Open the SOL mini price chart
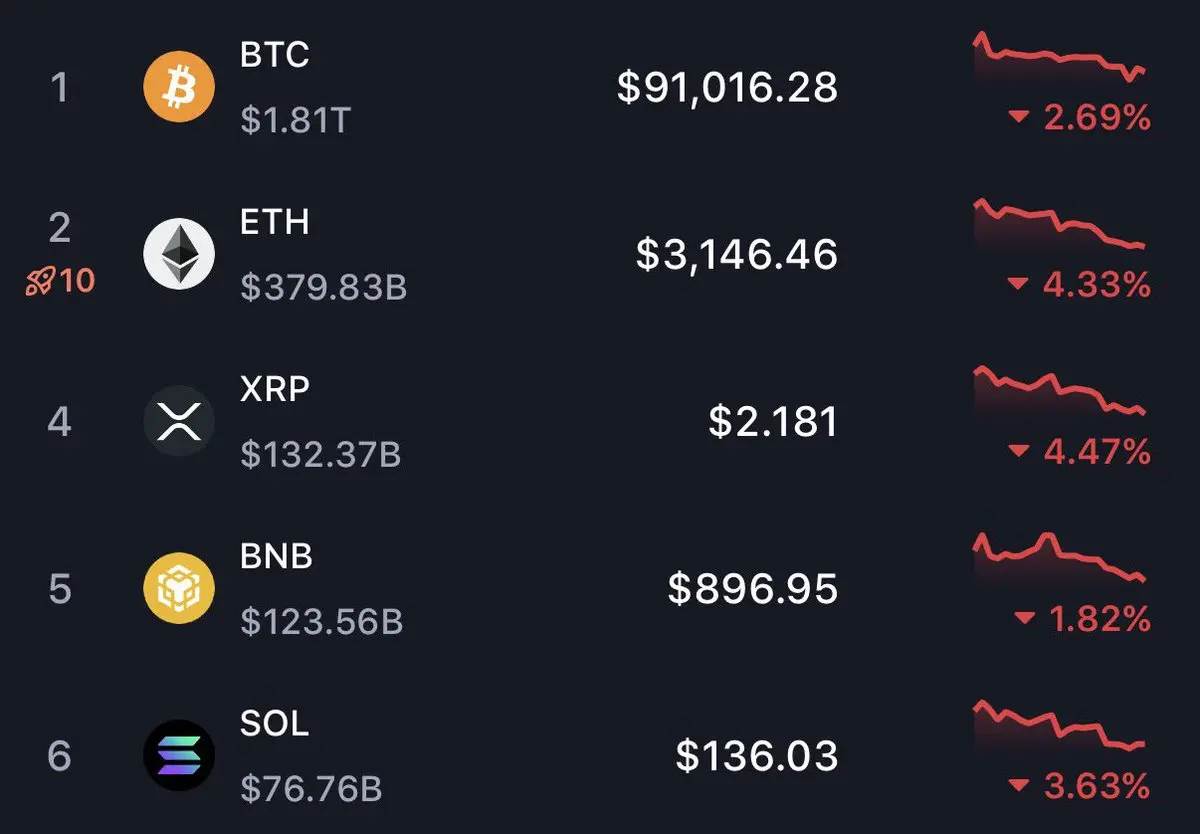Screen dimensions: 1200x834 tap(1060, 726)
